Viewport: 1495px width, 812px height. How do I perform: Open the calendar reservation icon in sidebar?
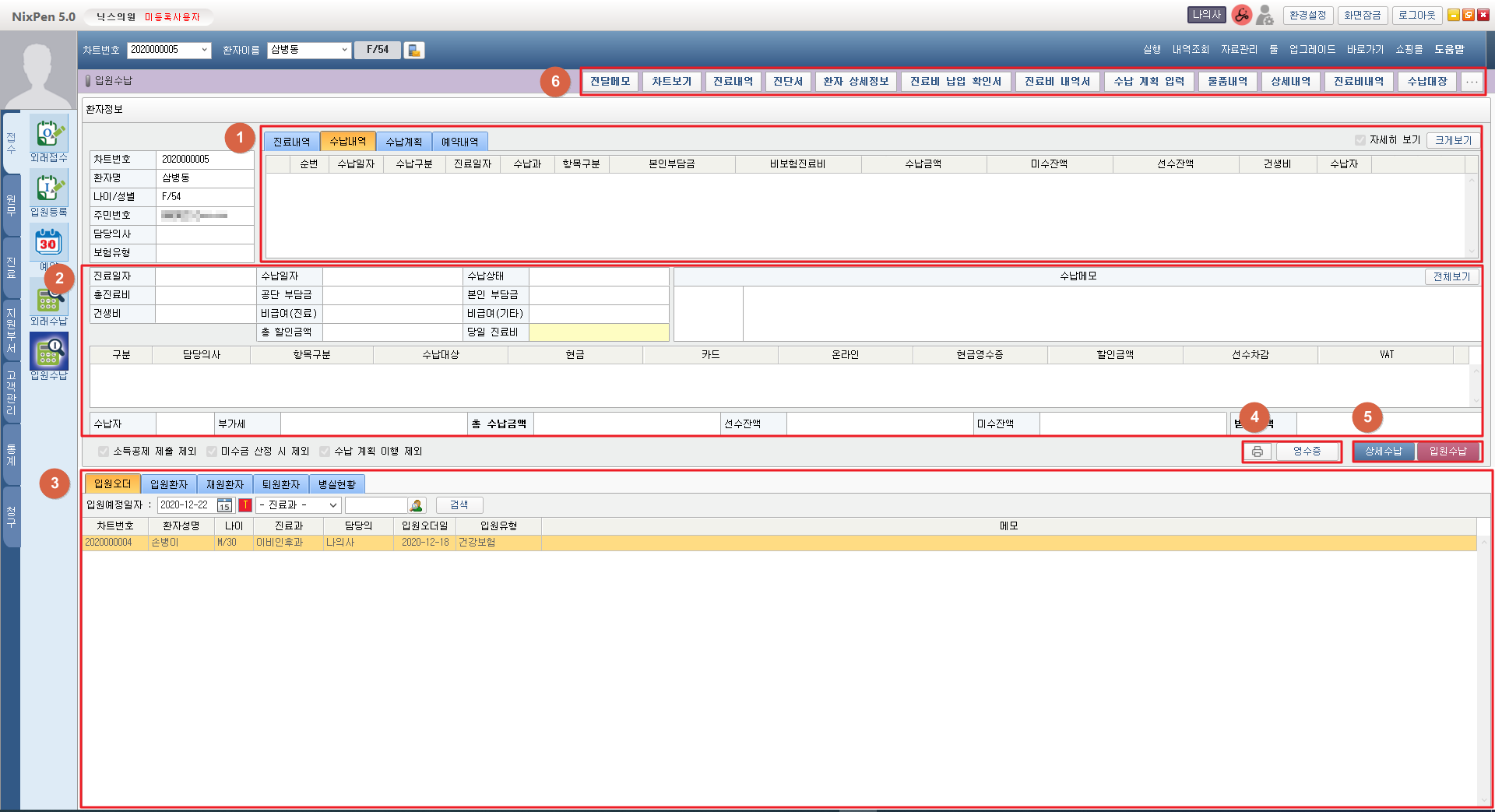[48, 243]
